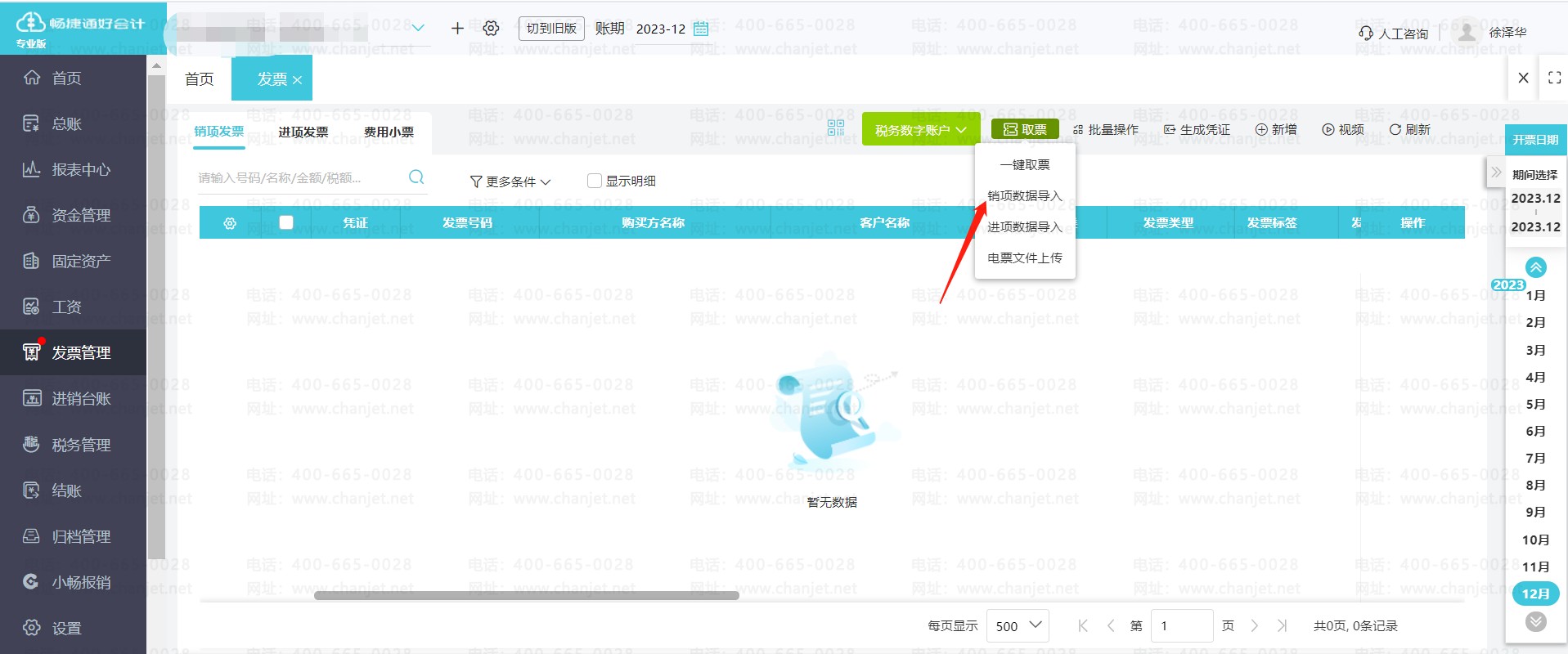Open the 500 per-page dropdown
Screen dimensions: 1568x654
(1018, 625)
